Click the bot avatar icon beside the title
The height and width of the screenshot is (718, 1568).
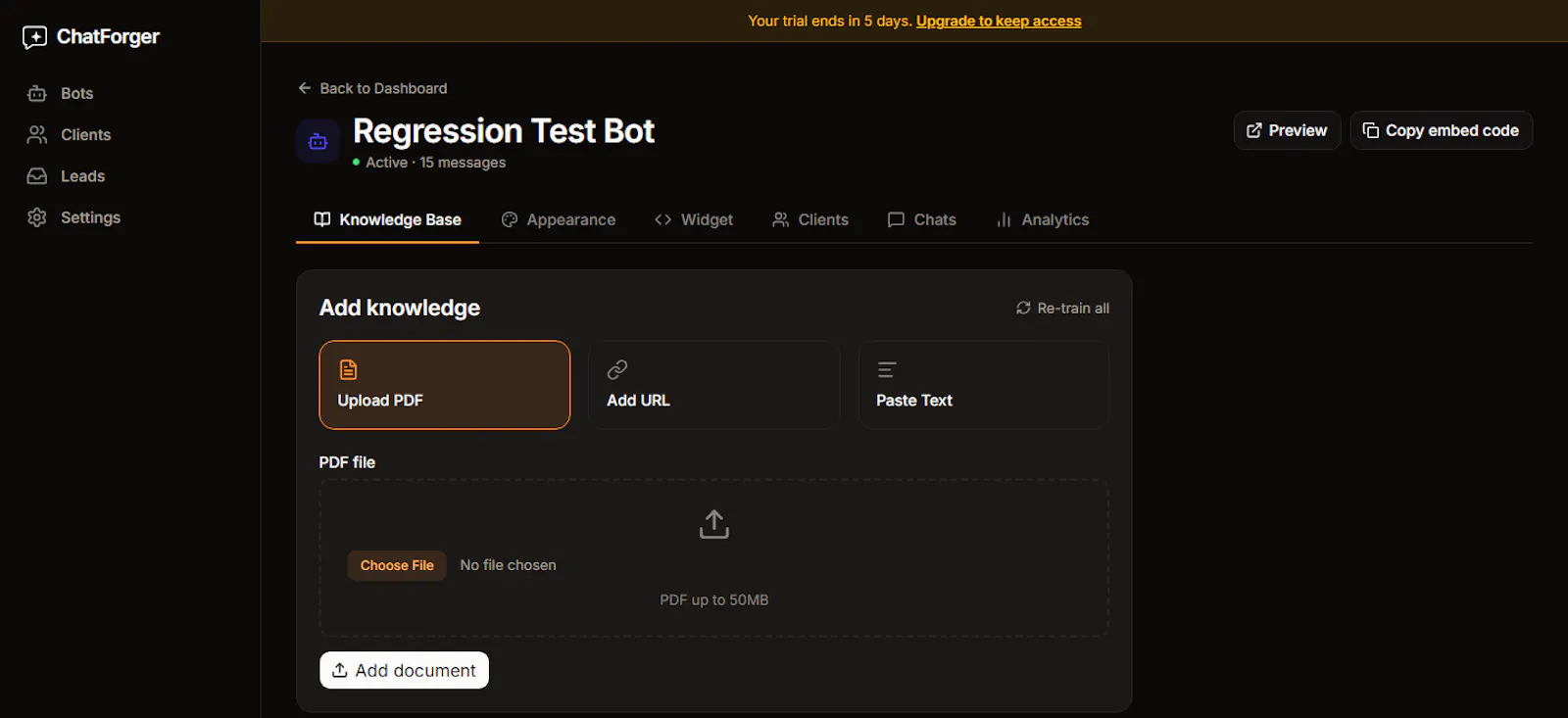318,141
